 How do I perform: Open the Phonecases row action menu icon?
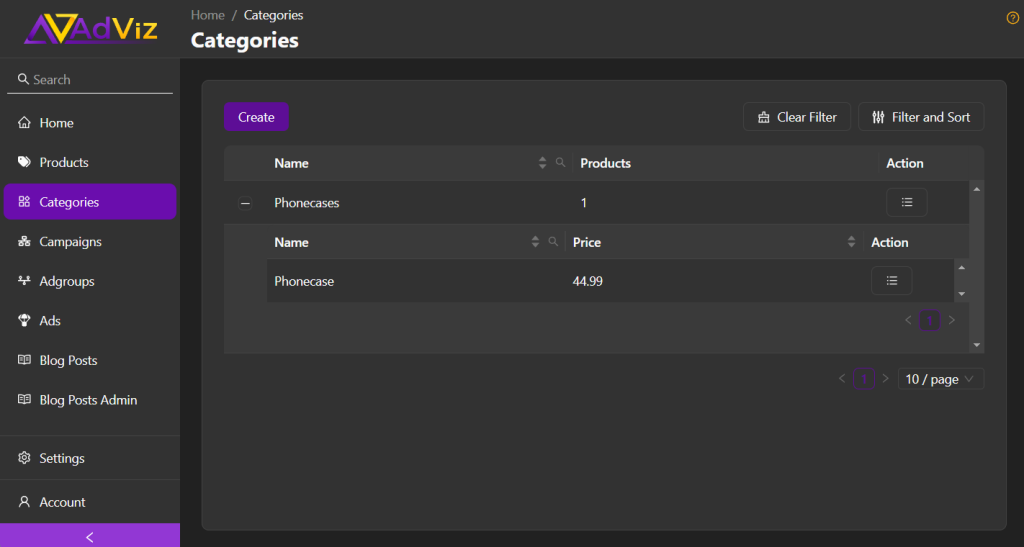point(906,202)
